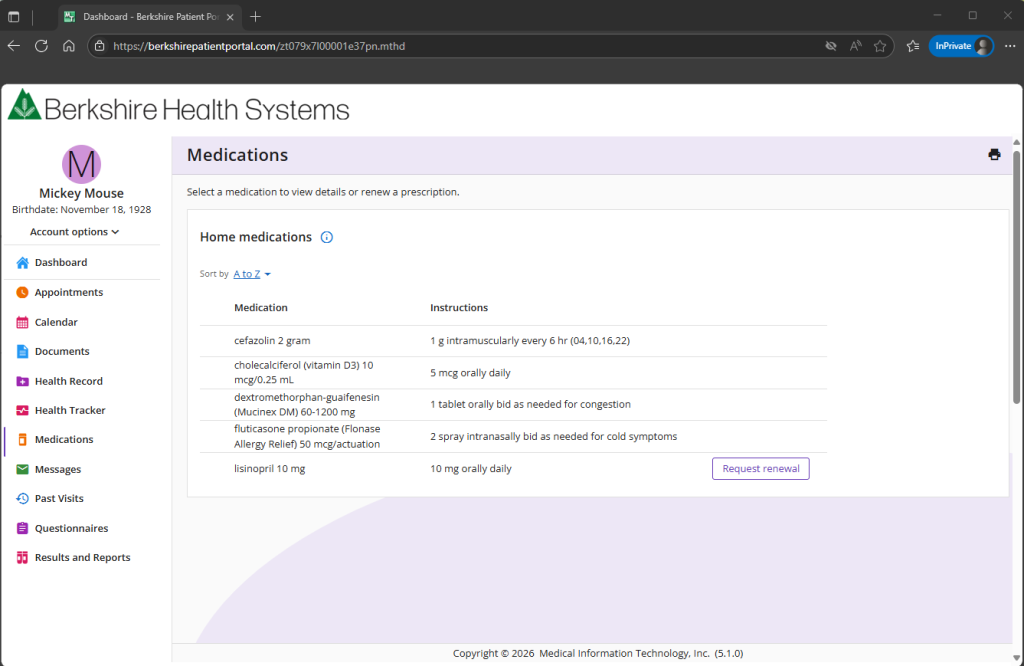Go to Results and Reports section
Viewport: 1024px width, 666px height.
tap(82, 558)
